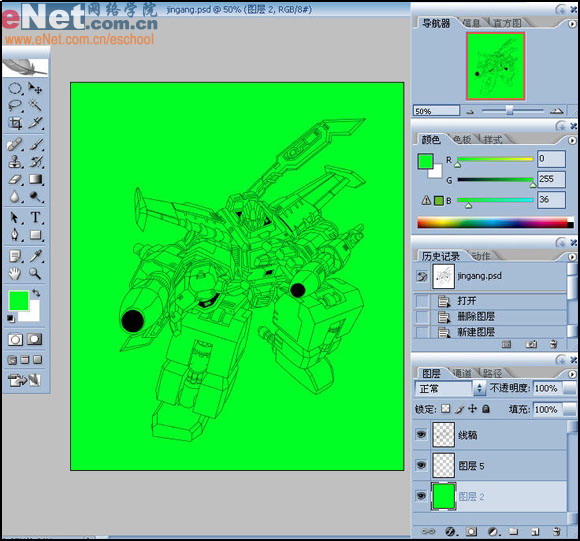Select the Blur tool
Viewport: 580px width, 541px height.
click(15, 197)
